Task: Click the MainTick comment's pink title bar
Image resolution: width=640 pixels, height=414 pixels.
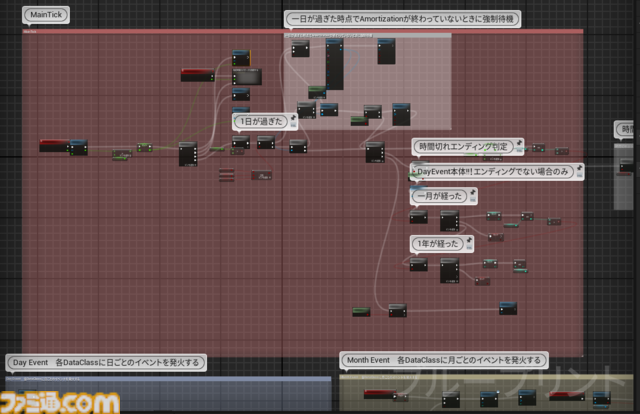Action: pyautogui.click(x=300, y=31)
